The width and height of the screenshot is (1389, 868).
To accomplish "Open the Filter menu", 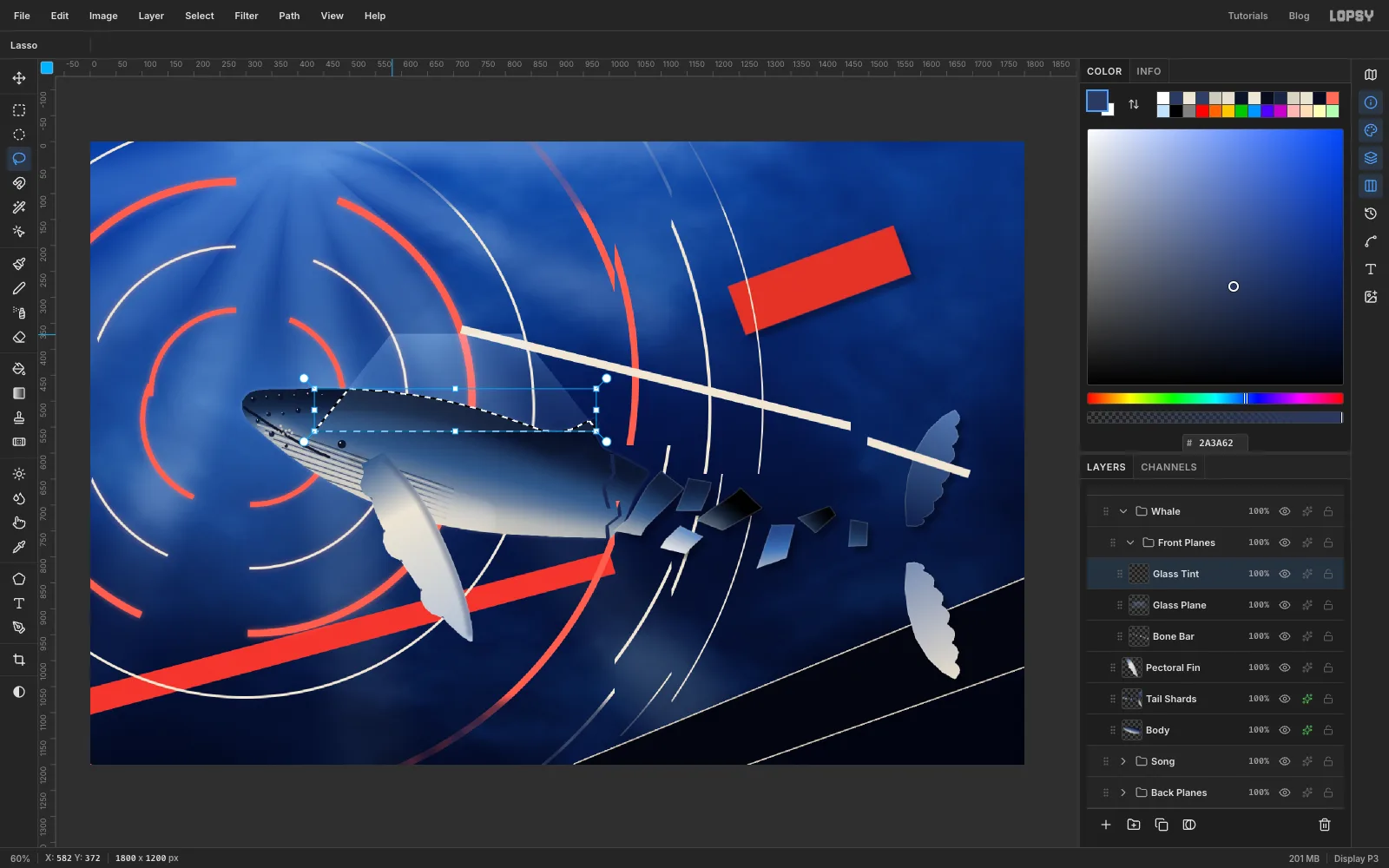I will click(247, 16).
